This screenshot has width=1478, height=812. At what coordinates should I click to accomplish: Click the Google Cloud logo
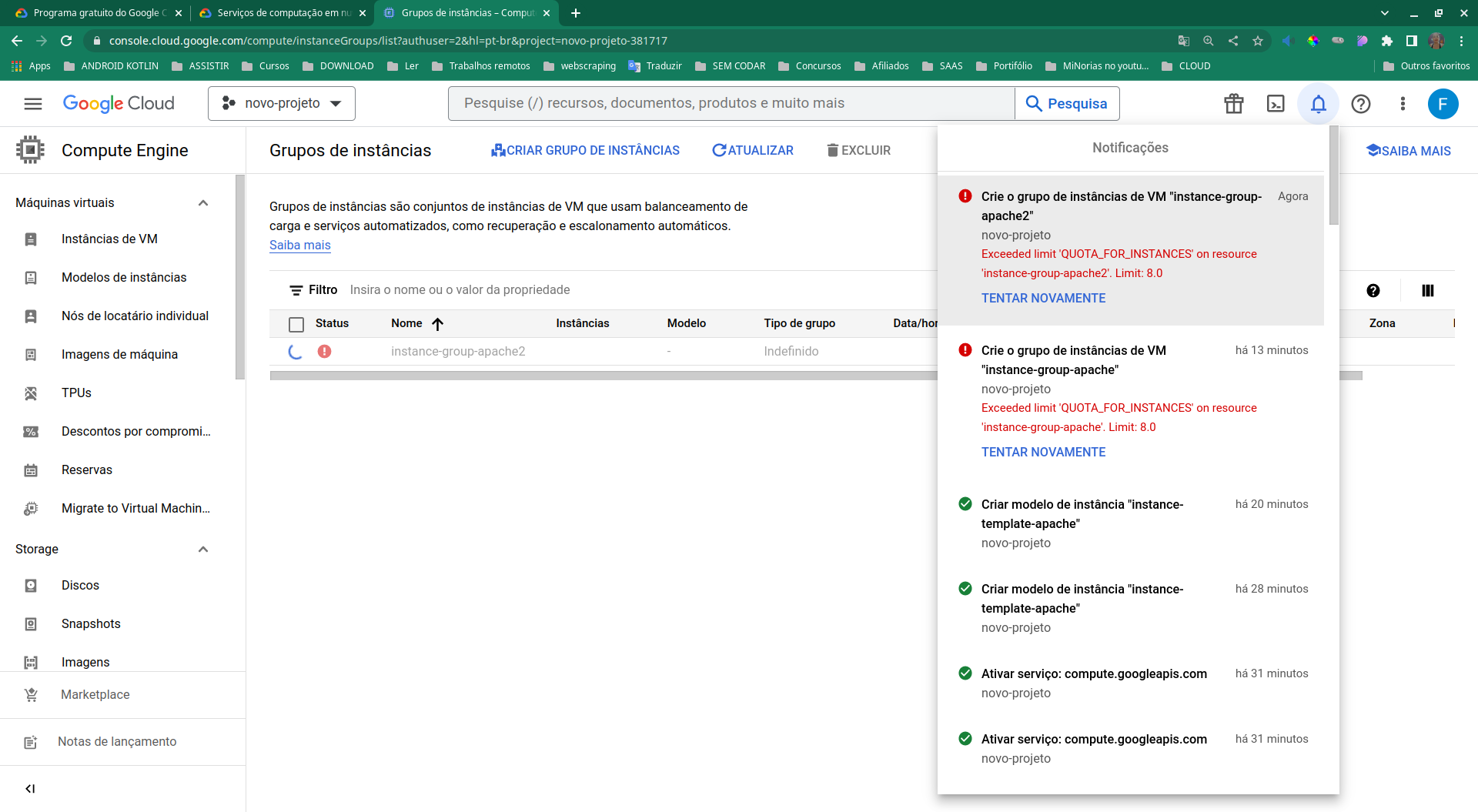point(119,103)
